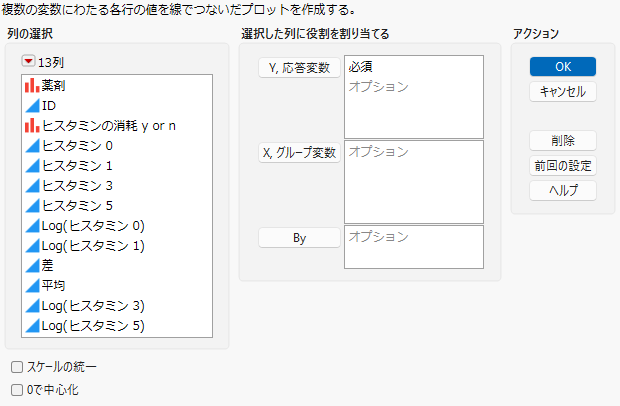Recall settings with 前回の設定 button
This screenshot has width=620, height=406.
pyautogui.click(x=563, y=166)
